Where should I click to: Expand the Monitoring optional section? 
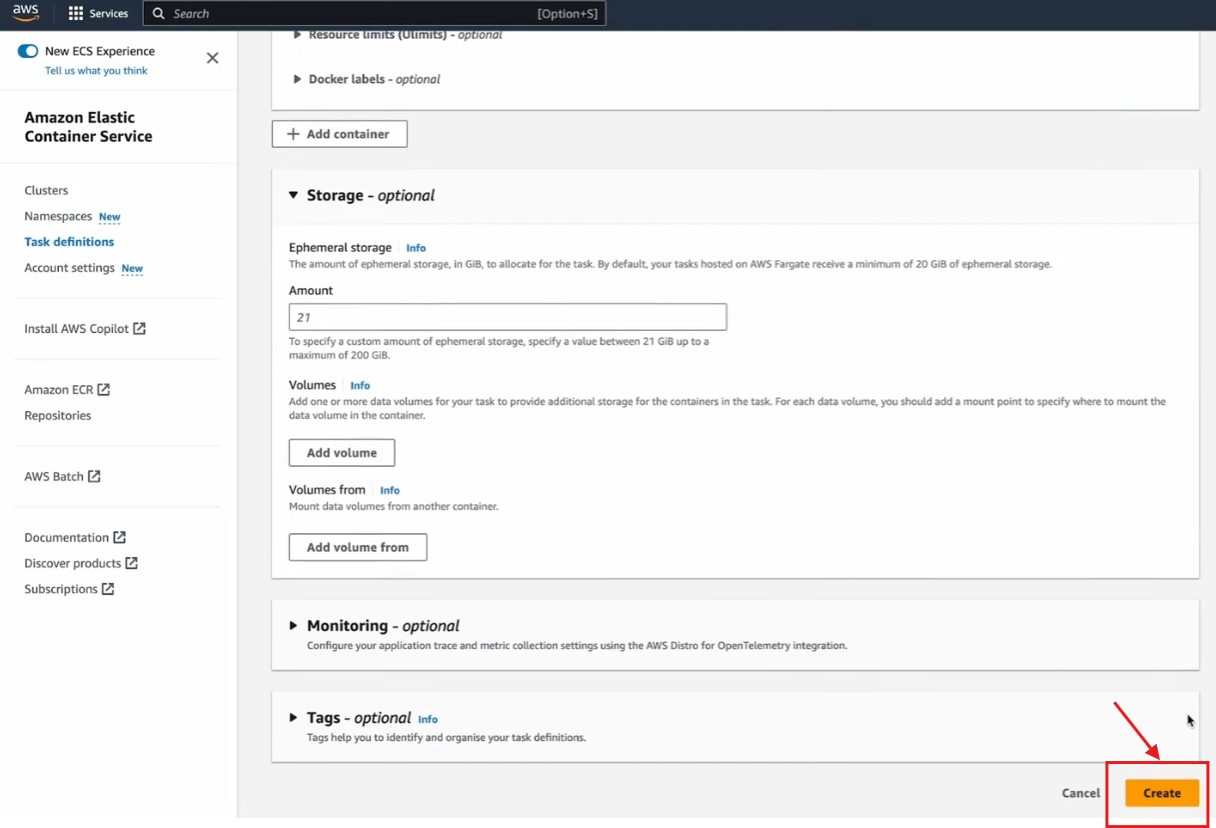click(x=294, y=625)
